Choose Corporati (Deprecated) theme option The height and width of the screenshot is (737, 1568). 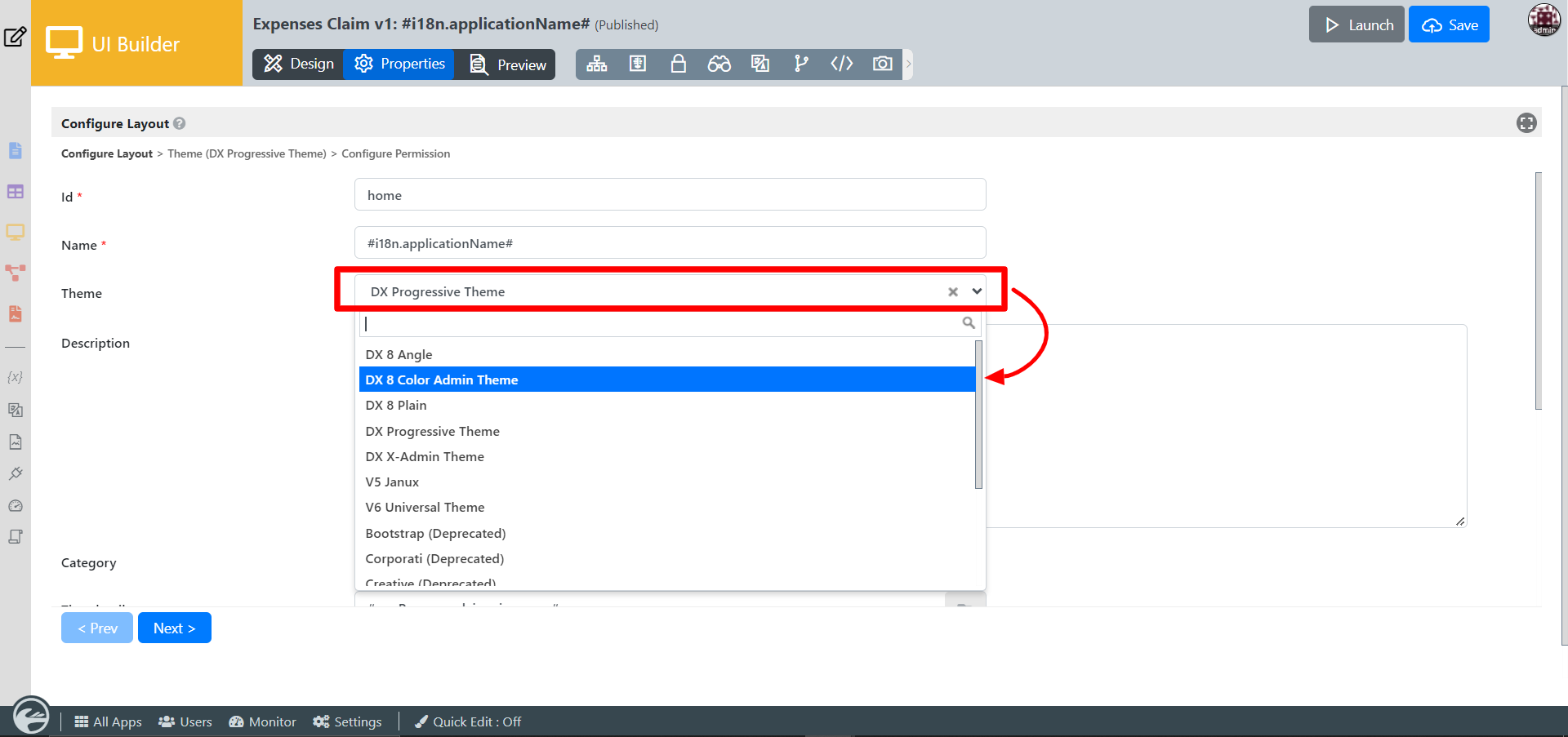pyautogui.click(x=667, y=558)
